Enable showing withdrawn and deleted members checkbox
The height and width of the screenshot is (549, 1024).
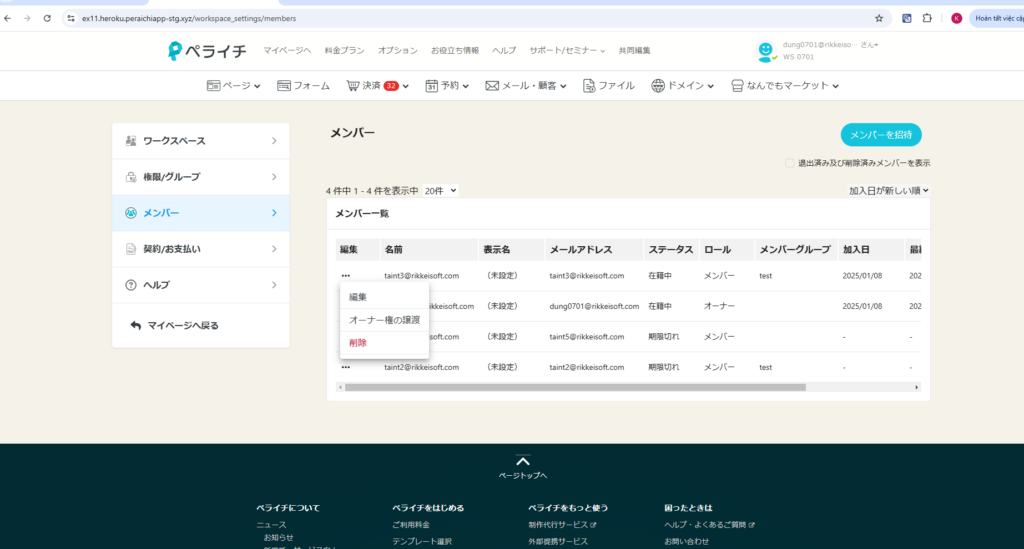click(x=790, y=163)
